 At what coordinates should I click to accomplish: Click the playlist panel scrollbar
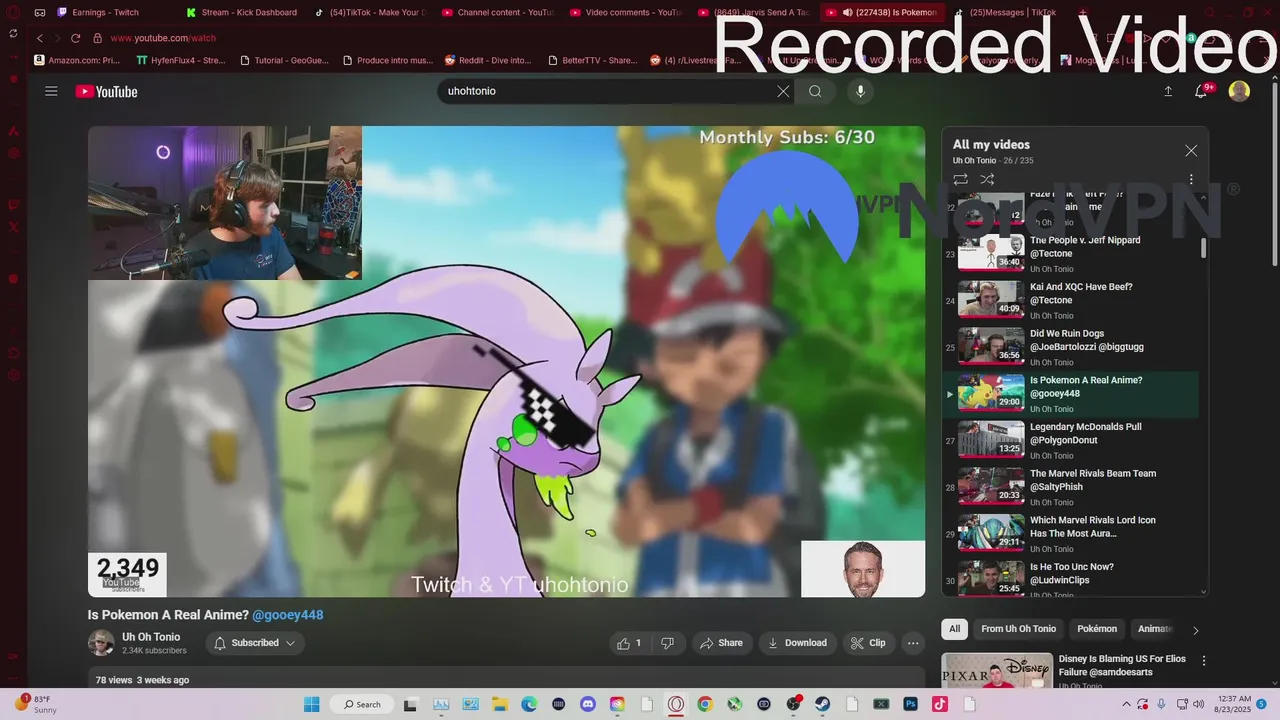pyautogui.click(x=1203, y=248)
